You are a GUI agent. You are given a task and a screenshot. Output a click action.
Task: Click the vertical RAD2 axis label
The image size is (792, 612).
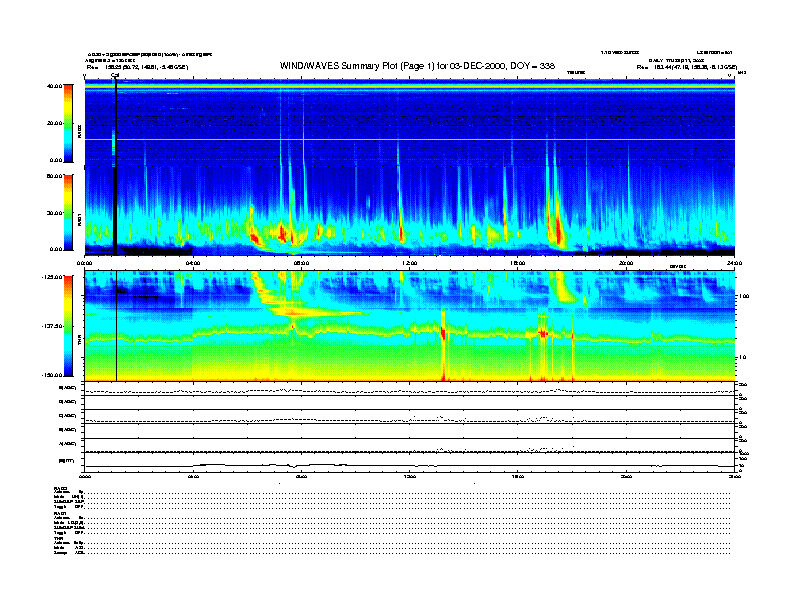pos(80,131)
